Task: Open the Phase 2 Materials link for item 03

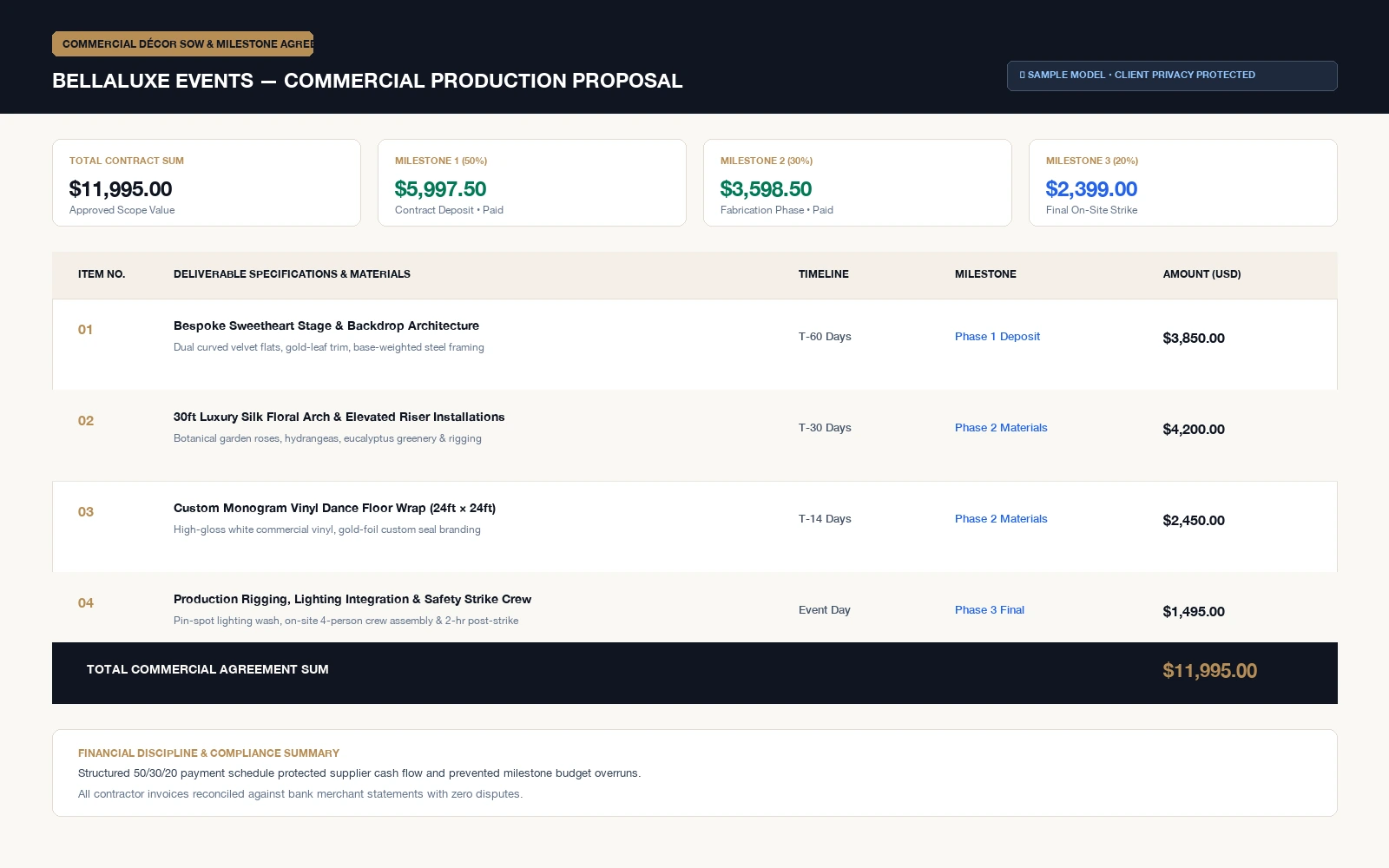Action: pyautogui.click(x=1001, y=519)
